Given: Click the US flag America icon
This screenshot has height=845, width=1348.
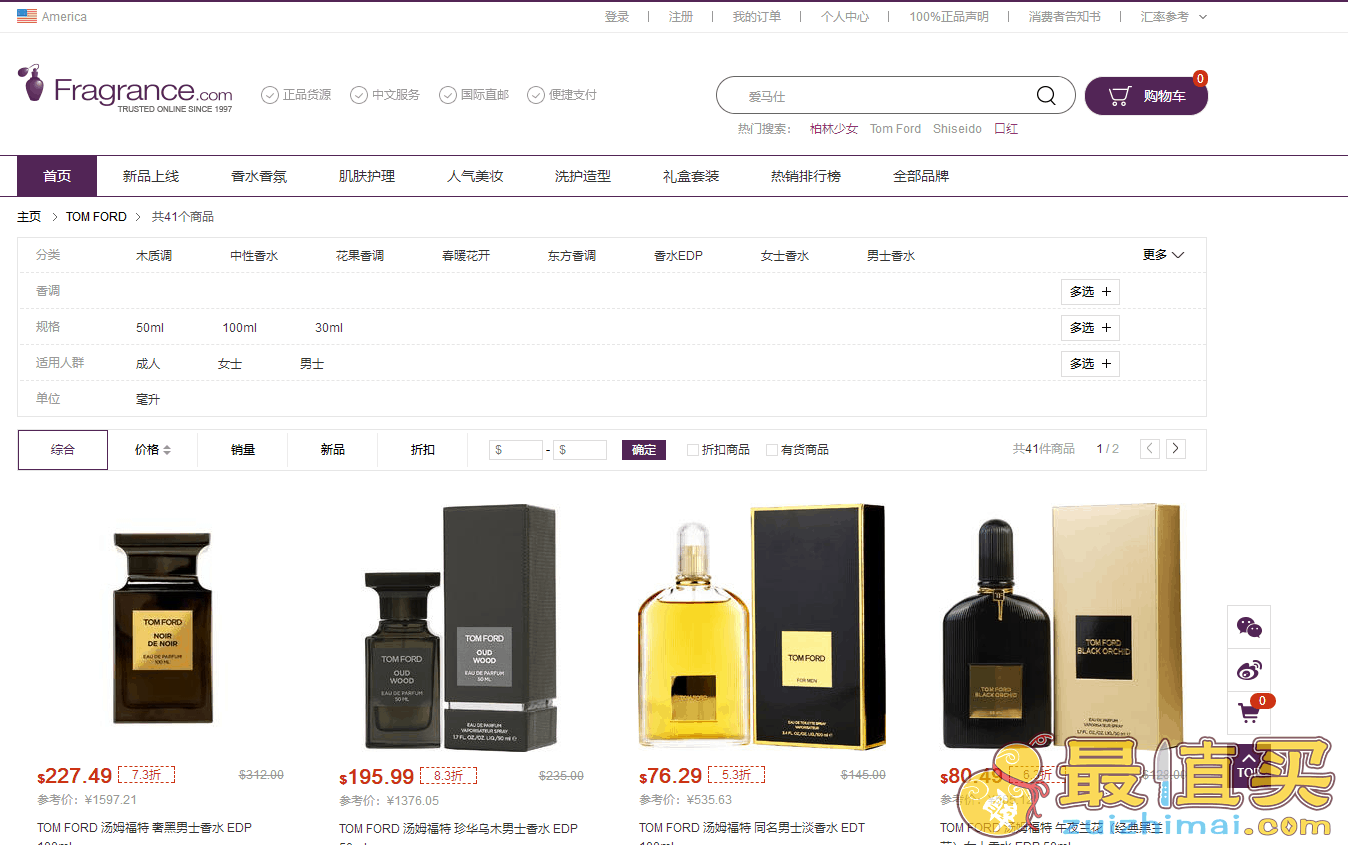Looking at the screenshot, I should (x=27, y=16).
